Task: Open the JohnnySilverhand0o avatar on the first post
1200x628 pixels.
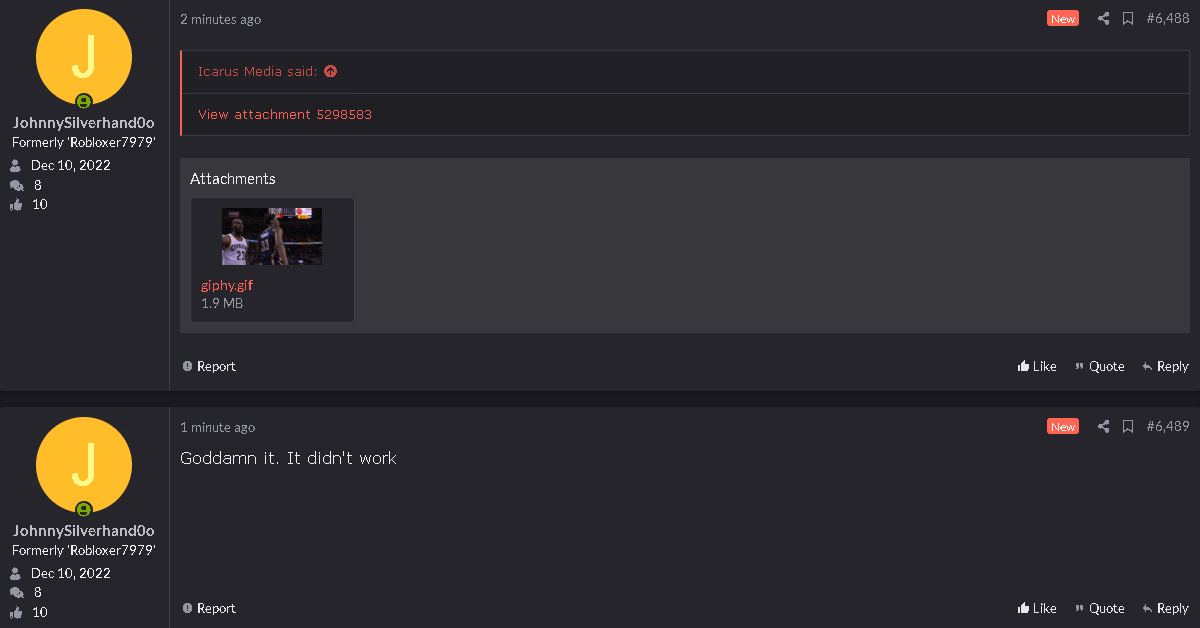Action: (x=84, y=57)
